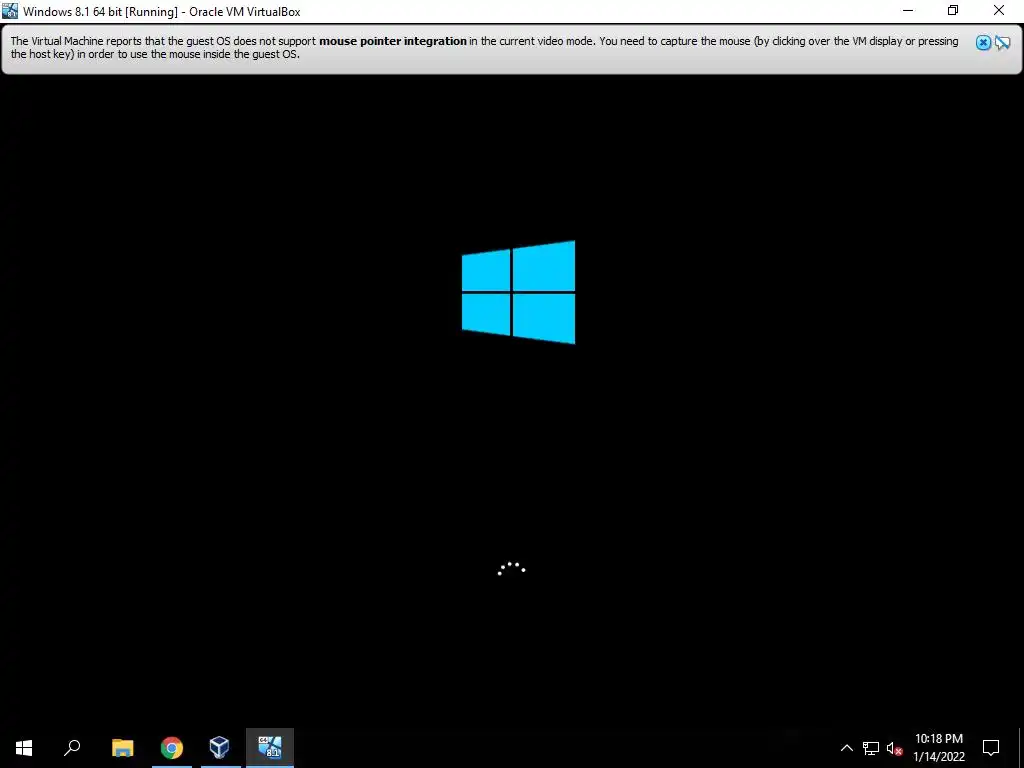
Task: Click the don't-show-again notification icon
Action: click(1002, 43)
